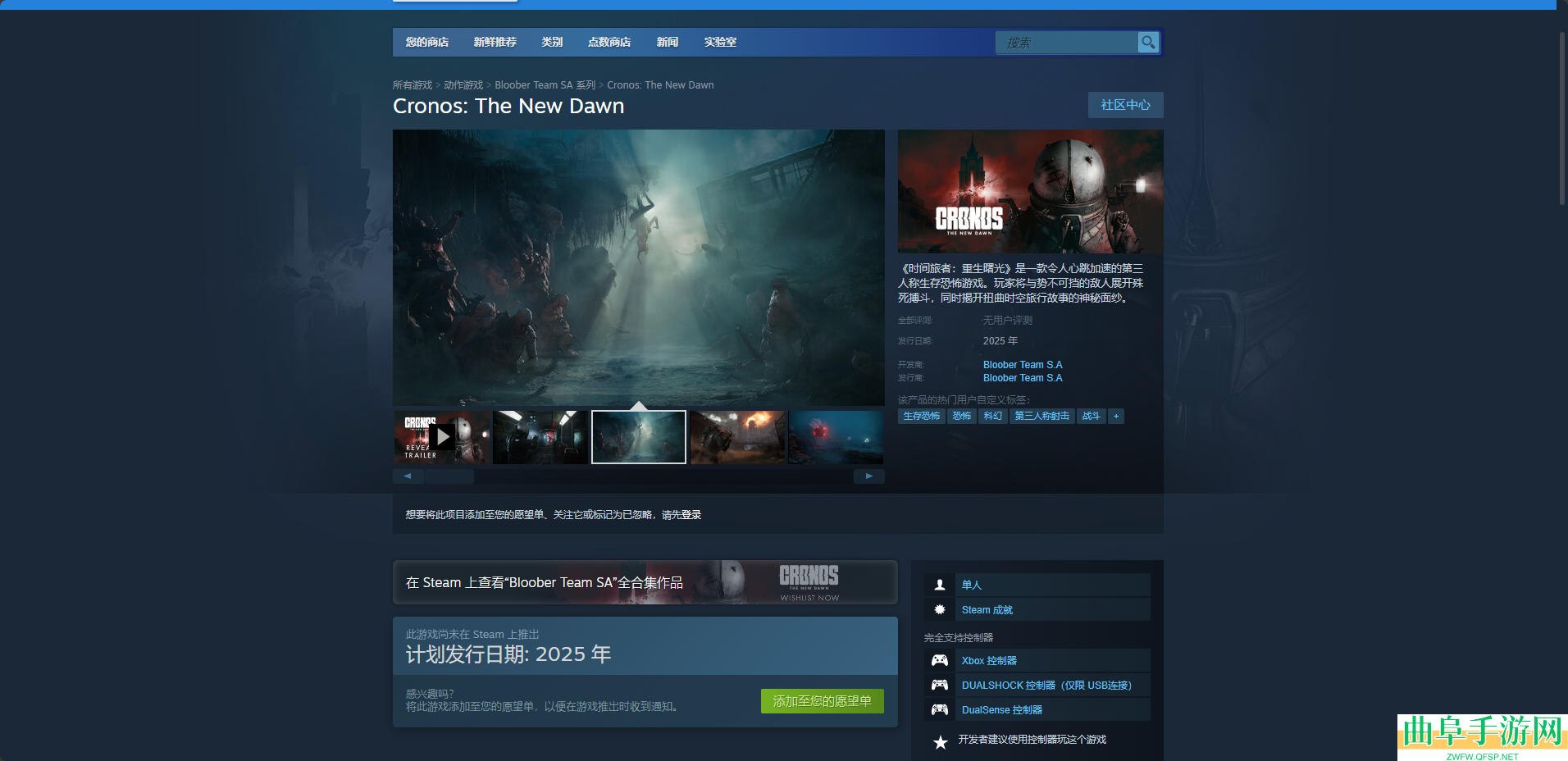Click the right arrow of the thumbnail strip

click(x=869, y=476)
